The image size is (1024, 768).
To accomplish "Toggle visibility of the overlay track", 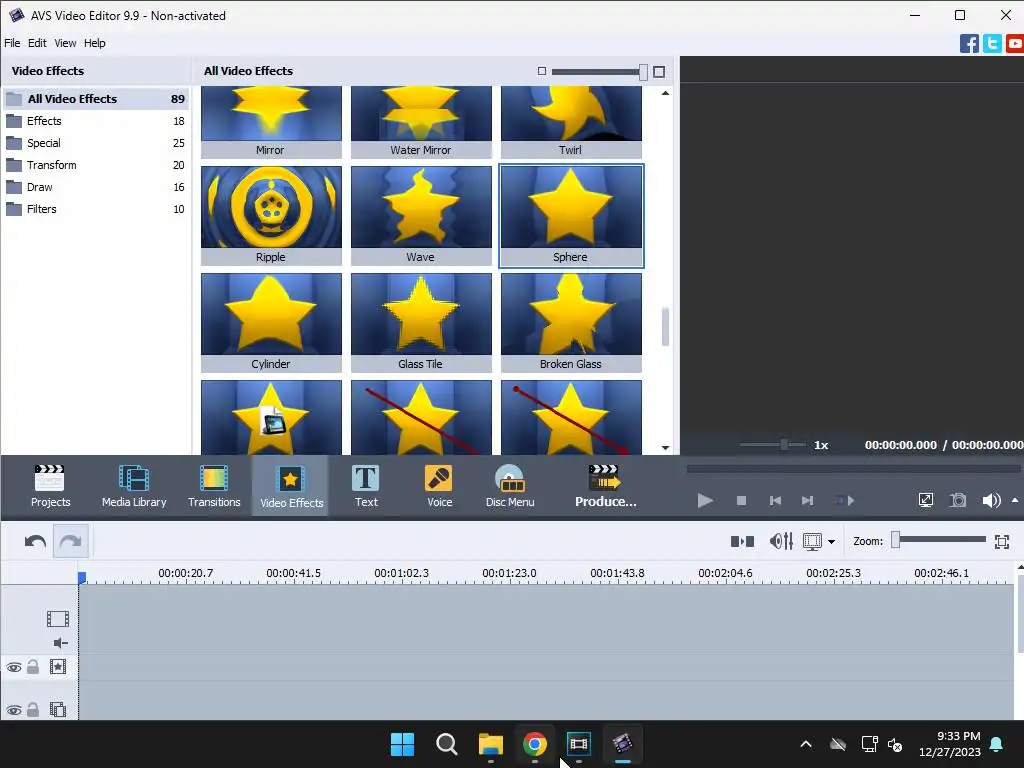I will [x=14, y=710].
